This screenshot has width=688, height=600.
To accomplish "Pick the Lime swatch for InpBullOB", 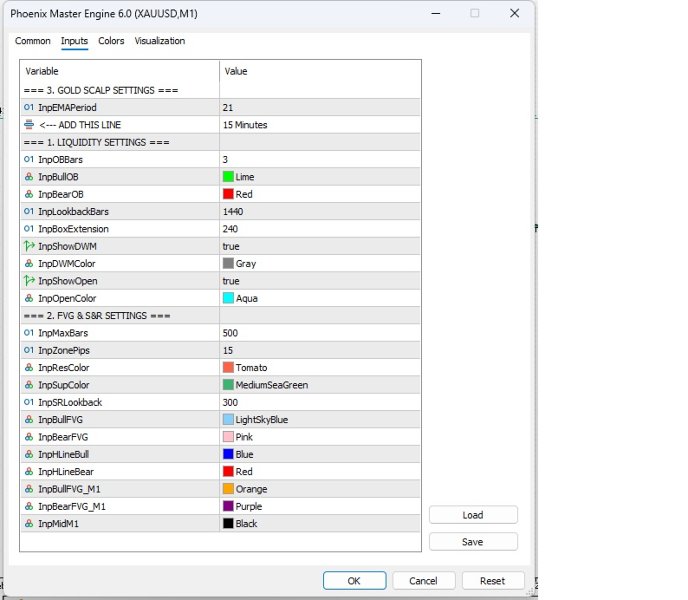I will tap(228, 177).
